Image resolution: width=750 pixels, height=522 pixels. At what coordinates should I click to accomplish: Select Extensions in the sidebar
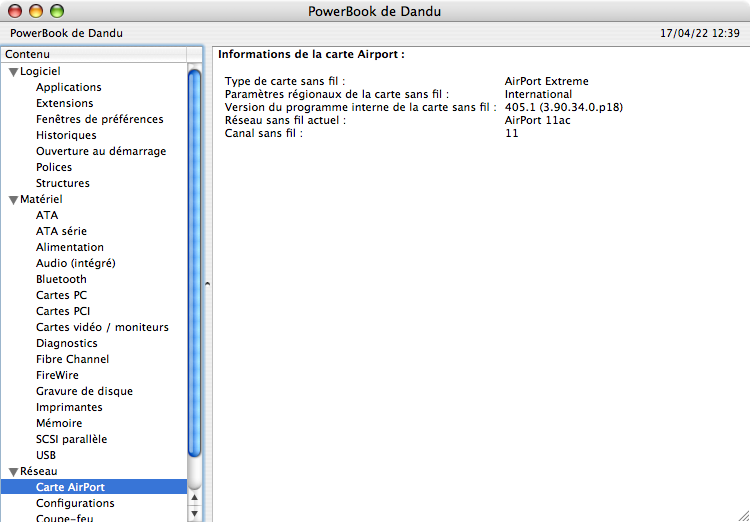[65, 103]
